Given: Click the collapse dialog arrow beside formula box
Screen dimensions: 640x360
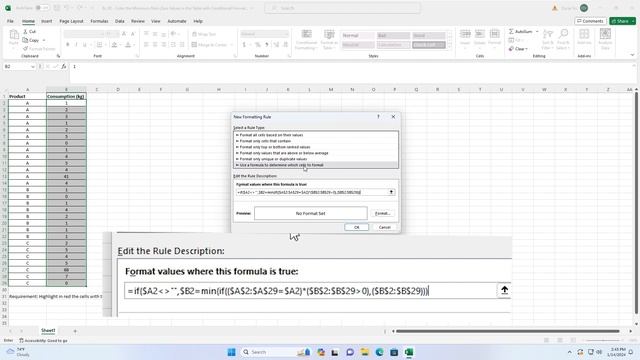Looking at the screenshot, I should pyautogui.click(x=391, y=192).
